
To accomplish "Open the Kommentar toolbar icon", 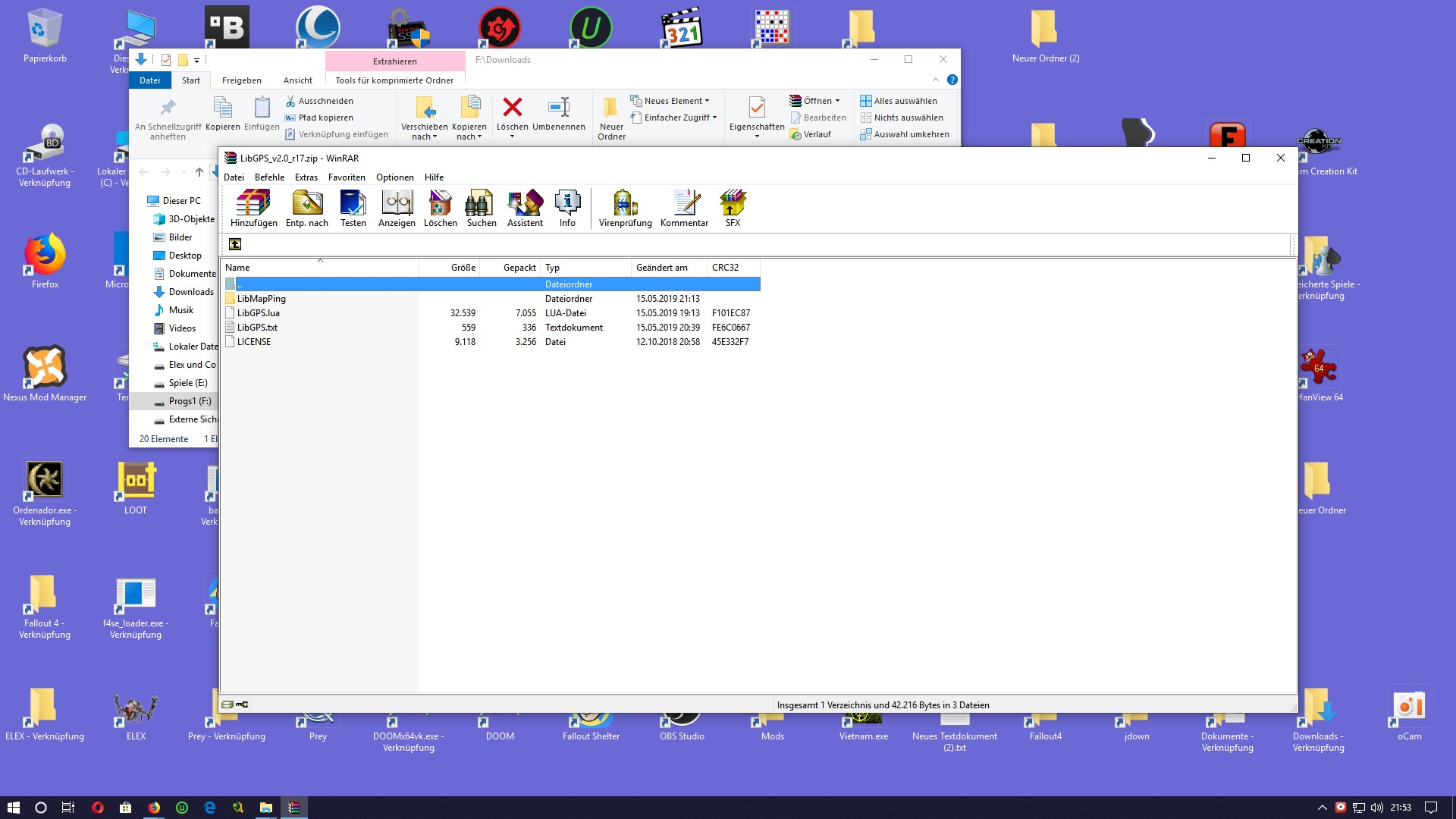I will (x=684, y=208).
